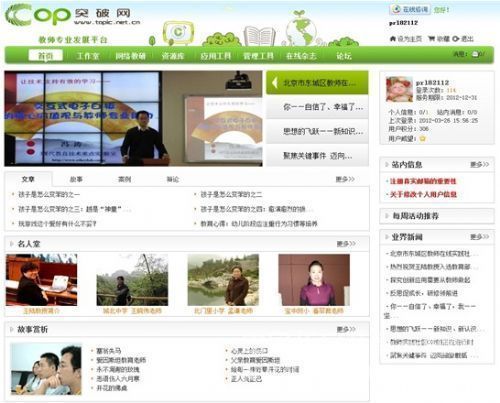
Task: Open the story 给每一株花草开花的时间
Action: (x=265, y=370)
